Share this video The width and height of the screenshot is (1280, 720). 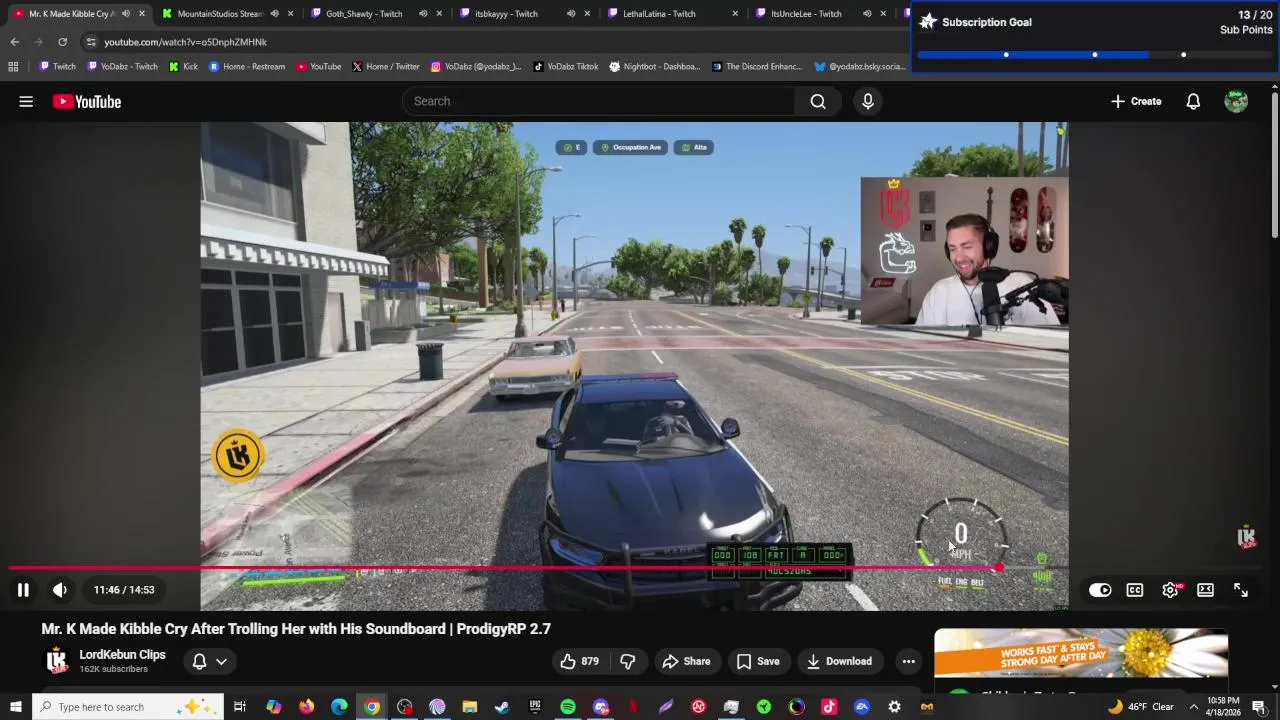click(686, 661)
